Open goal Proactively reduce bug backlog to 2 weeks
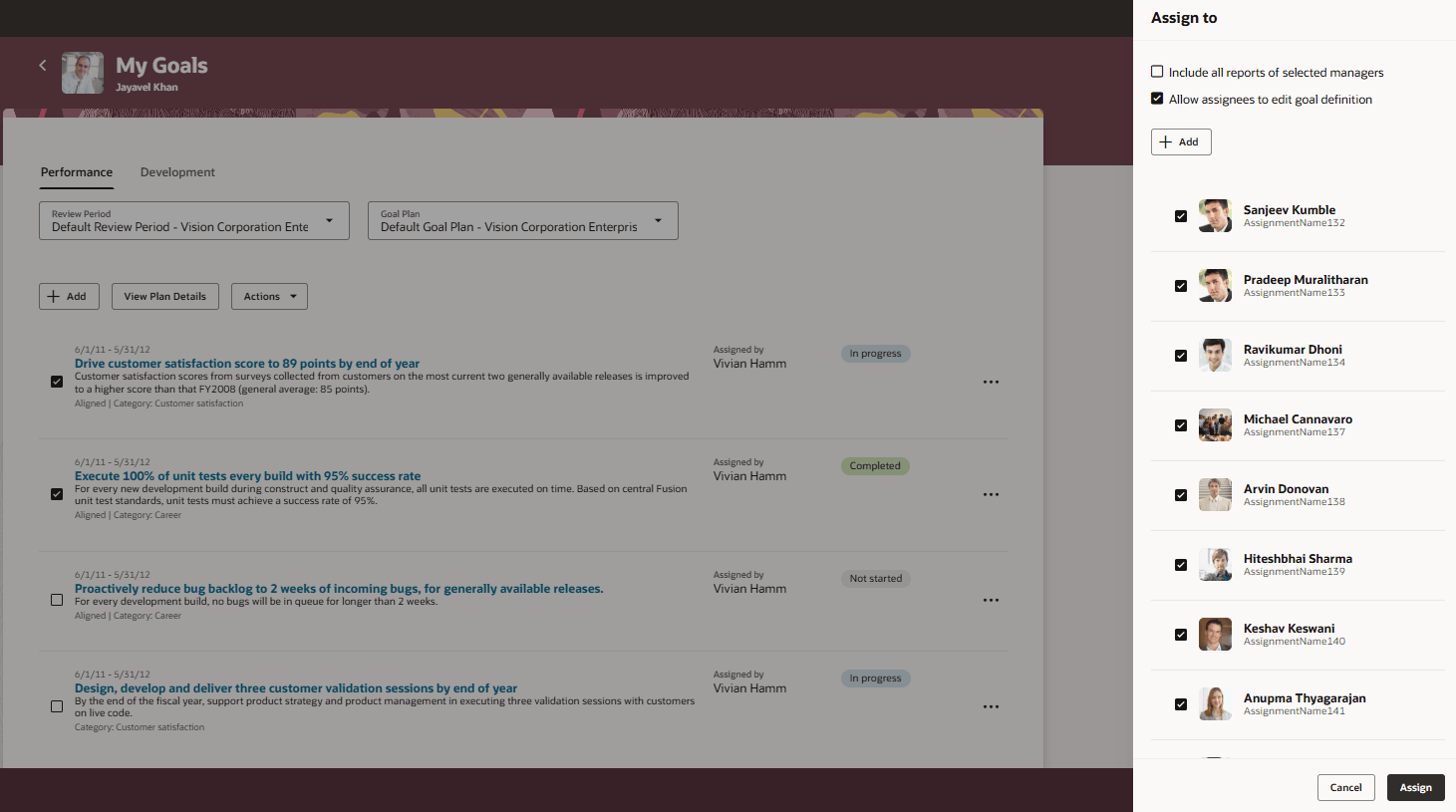Screen dimensions: 1456x812 [x=339, y=589]
